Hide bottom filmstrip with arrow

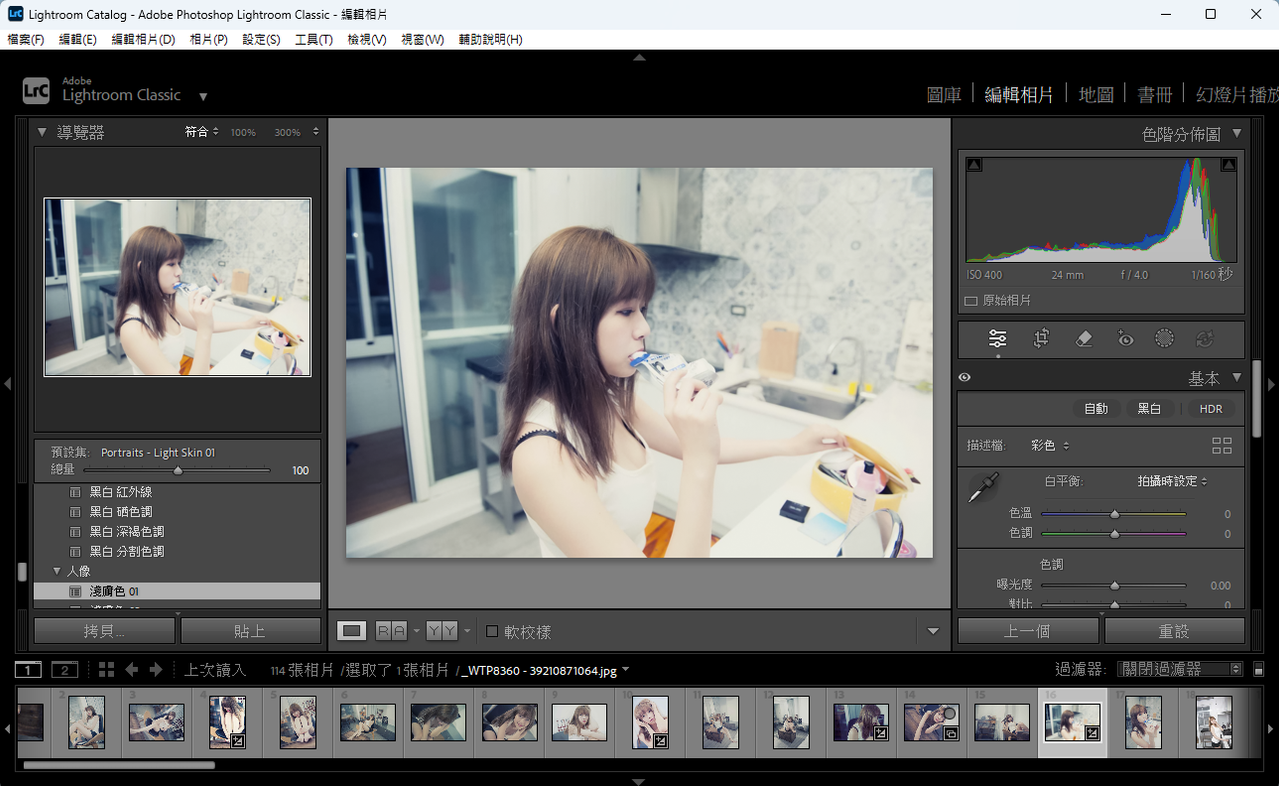tap(639, 781)
